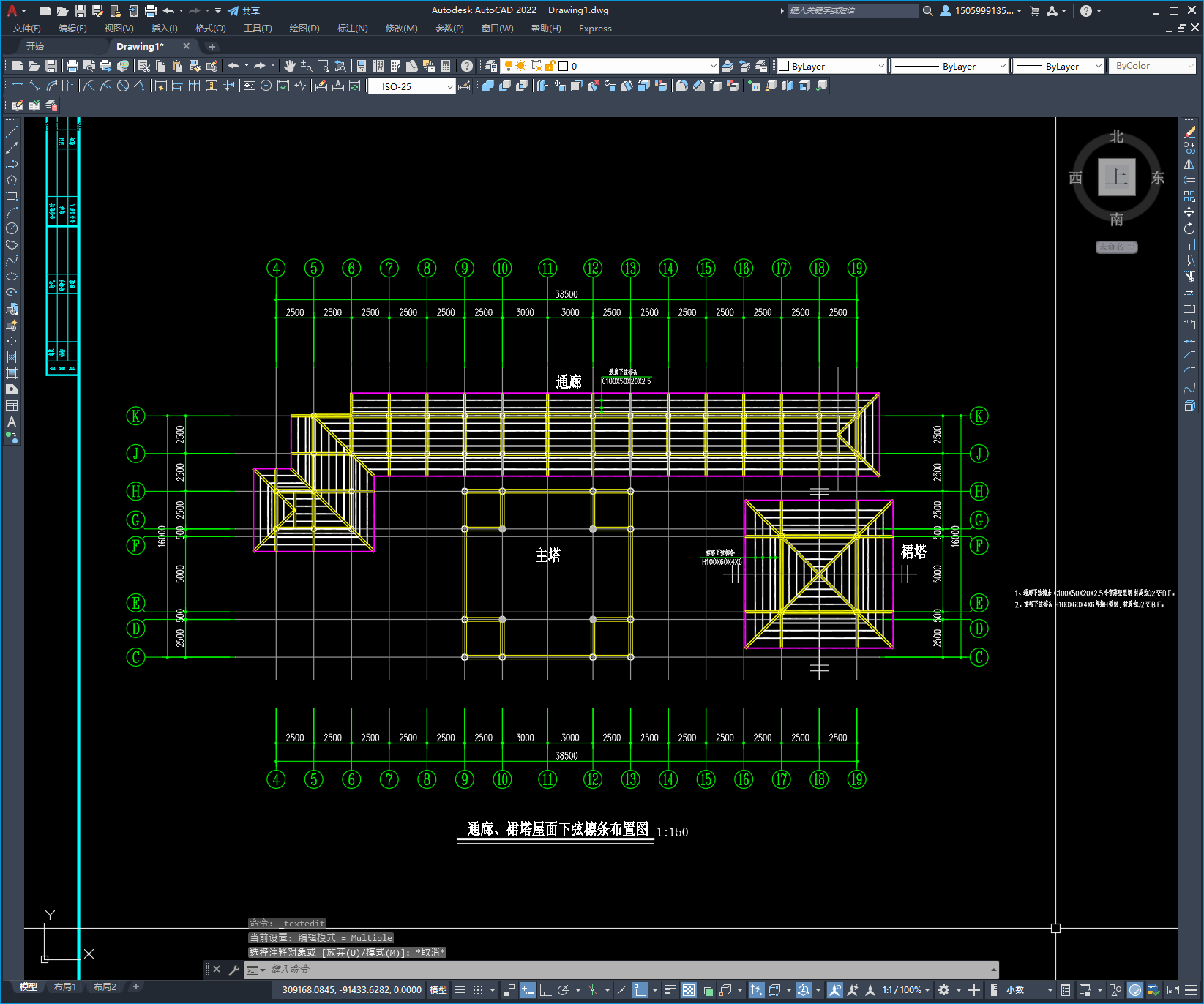Click the share paper-plane icon

233,11
